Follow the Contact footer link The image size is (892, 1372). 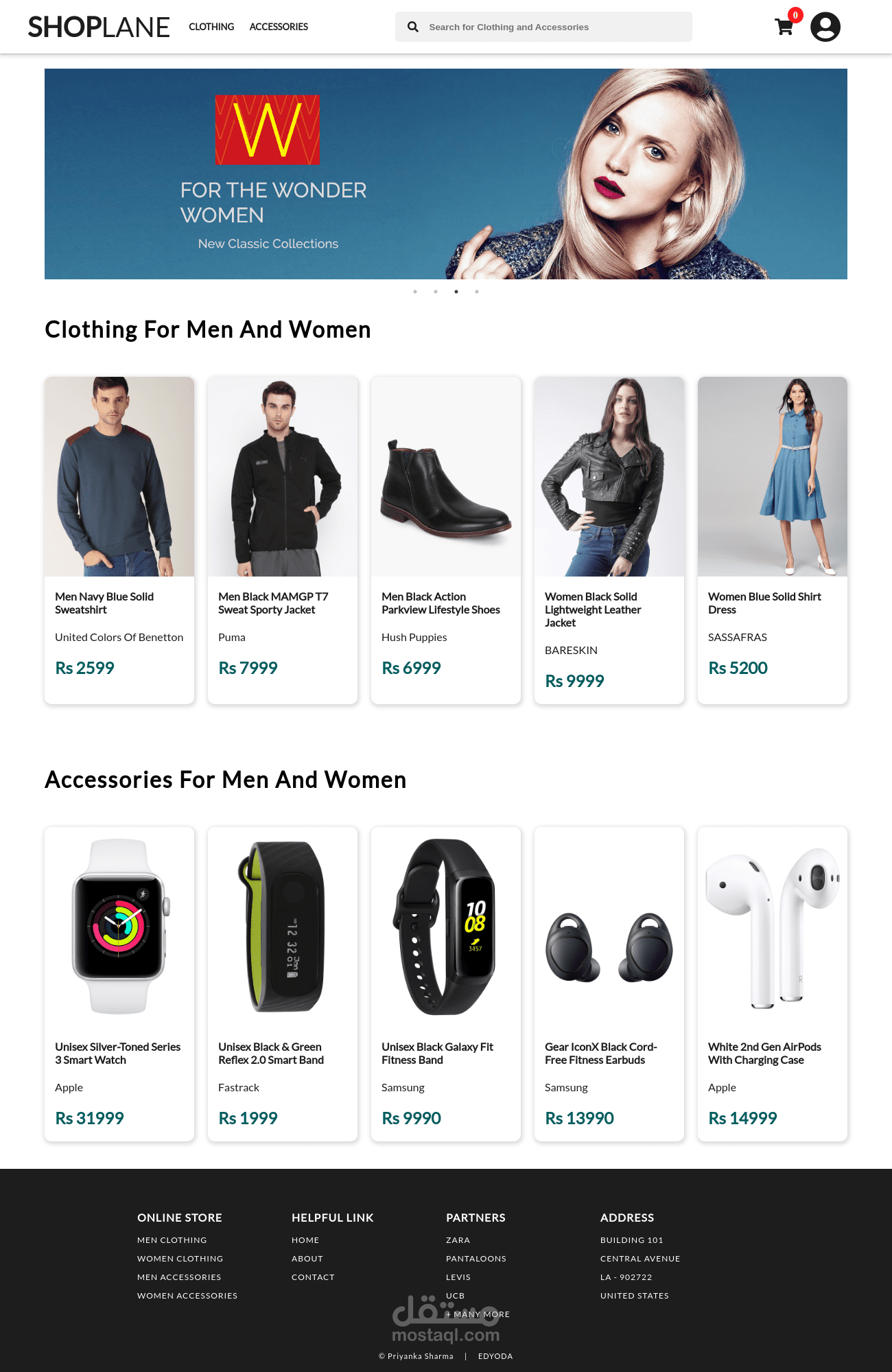click(313, 1277)
